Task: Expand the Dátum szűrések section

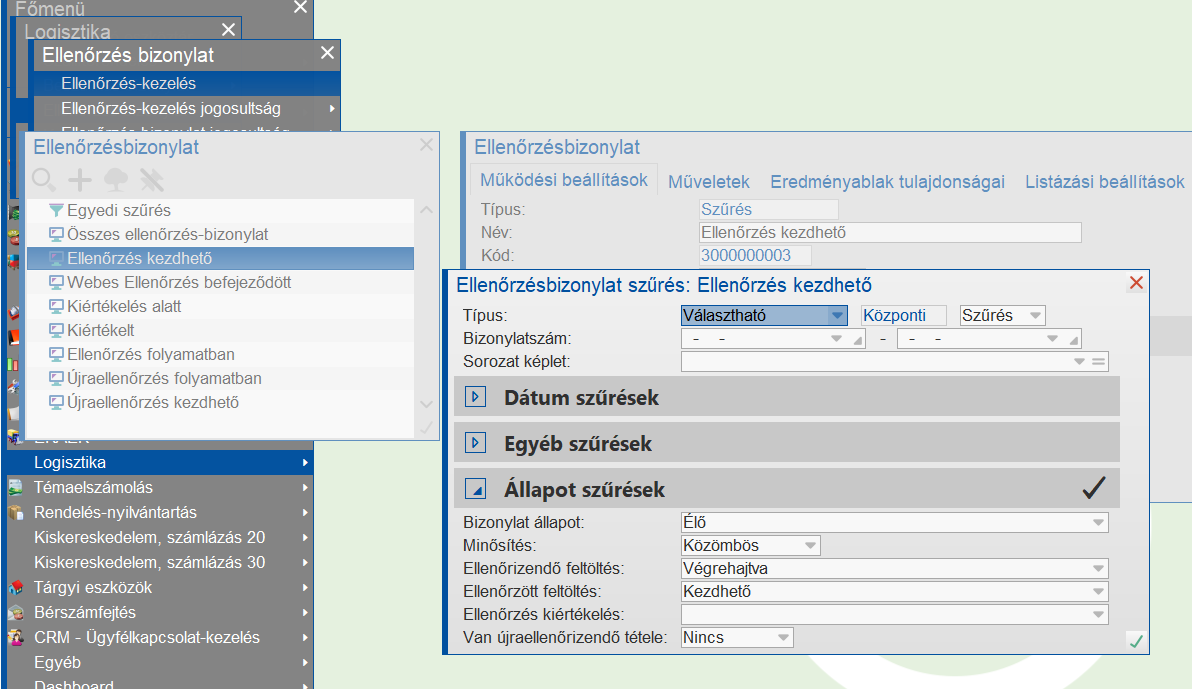Action: click(x=475, y=397)
